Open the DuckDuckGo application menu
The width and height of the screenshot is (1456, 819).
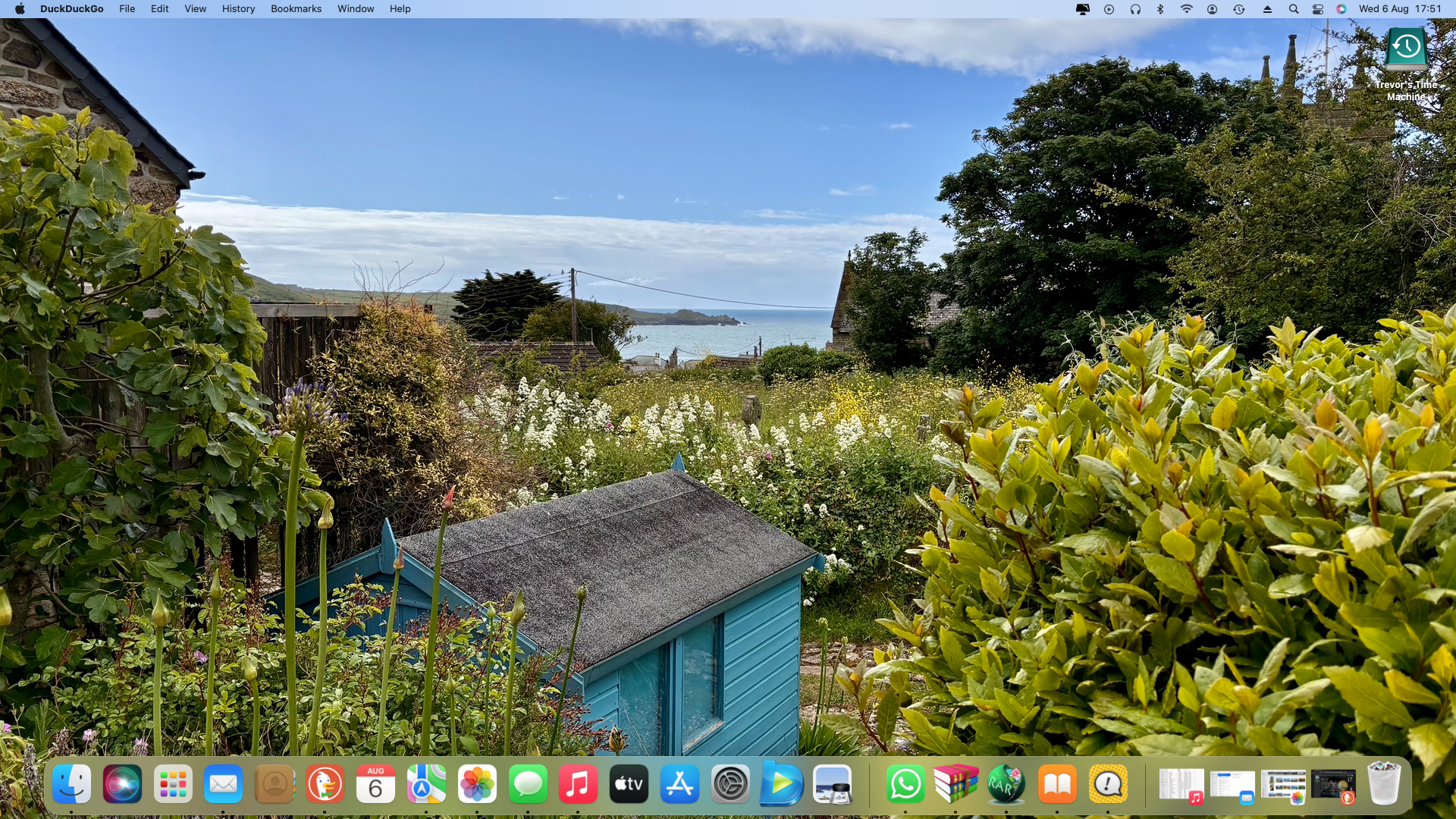71,9
